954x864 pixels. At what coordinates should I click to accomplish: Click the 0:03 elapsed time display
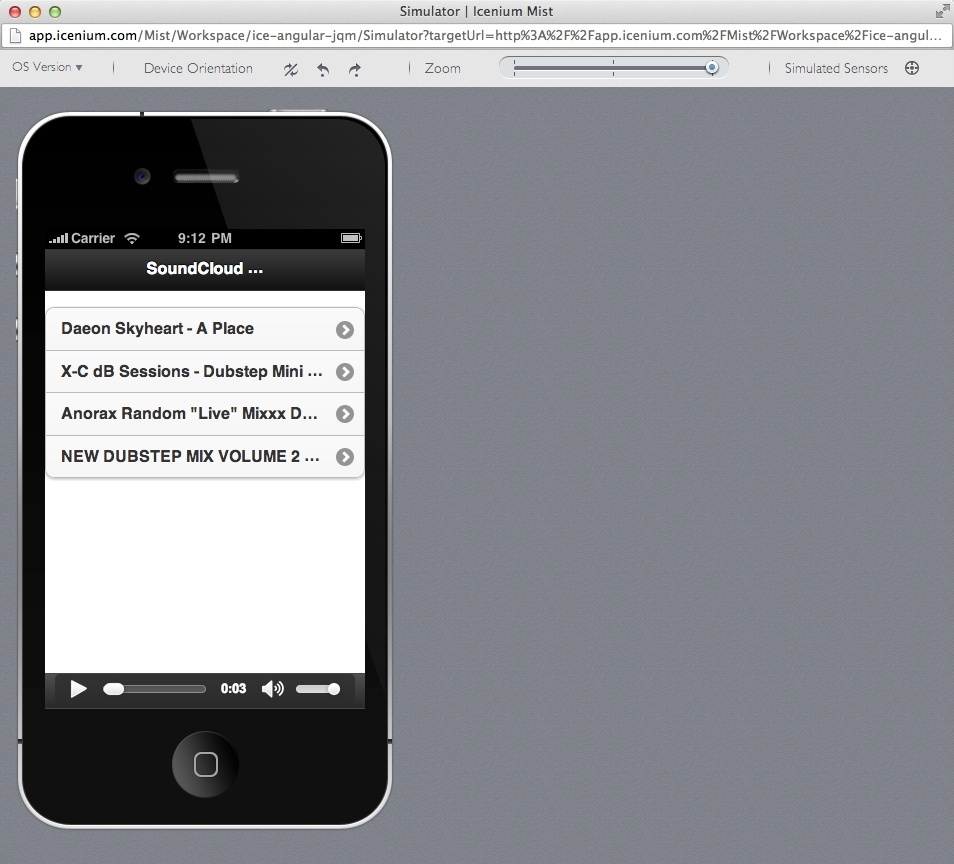tap(233, 689)
